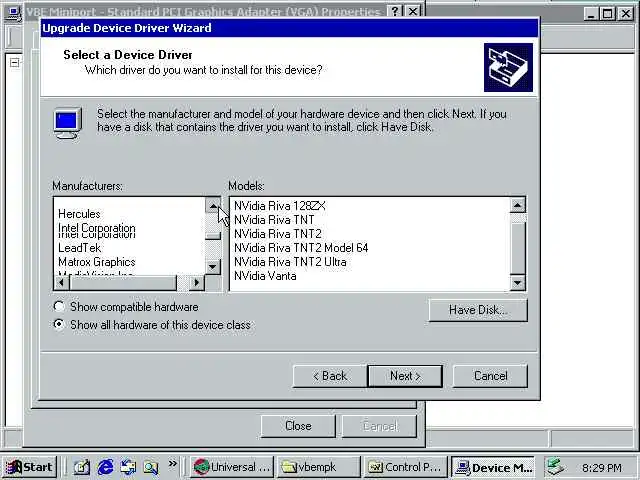Click Close in the Properties window behind

coord(298,426)
